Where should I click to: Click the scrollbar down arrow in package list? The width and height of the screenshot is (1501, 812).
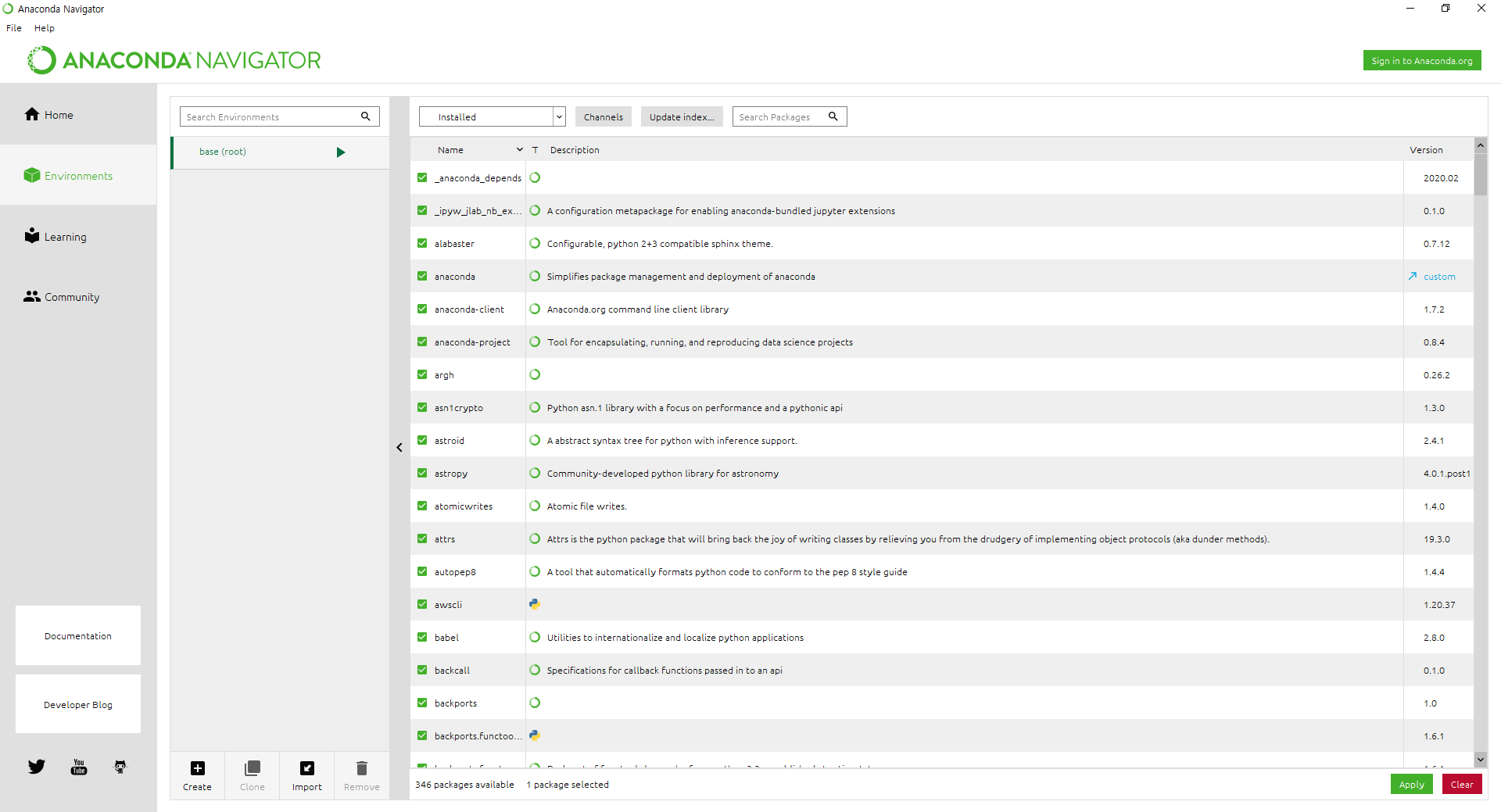click(x=1480, y=759)
